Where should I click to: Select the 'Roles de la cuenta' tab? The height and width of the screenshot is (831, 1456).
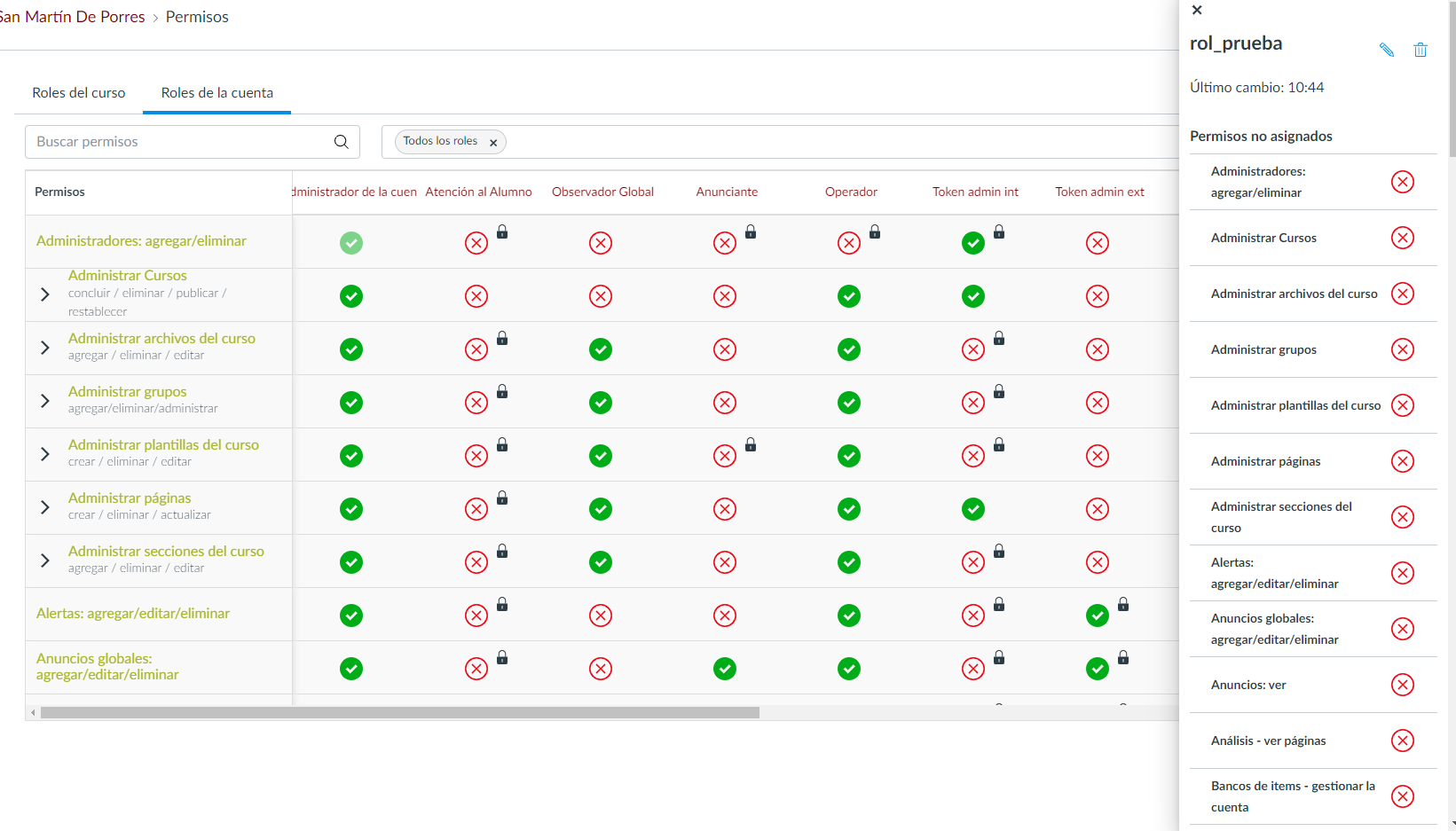pyautogui.click(x=217, y=92)
